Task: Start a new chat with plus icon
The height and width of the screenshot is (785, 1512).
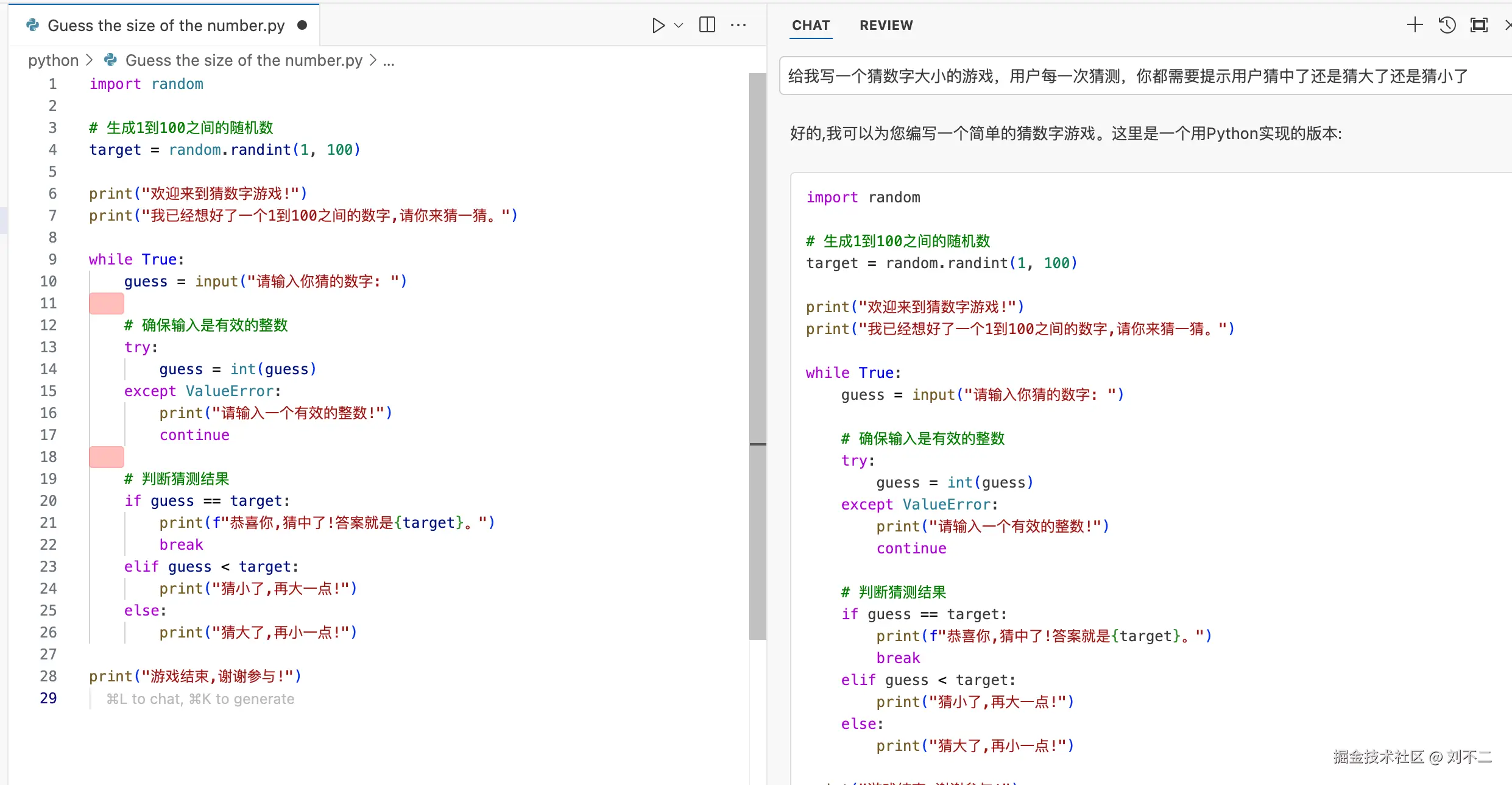Action: pos(1415,25)
